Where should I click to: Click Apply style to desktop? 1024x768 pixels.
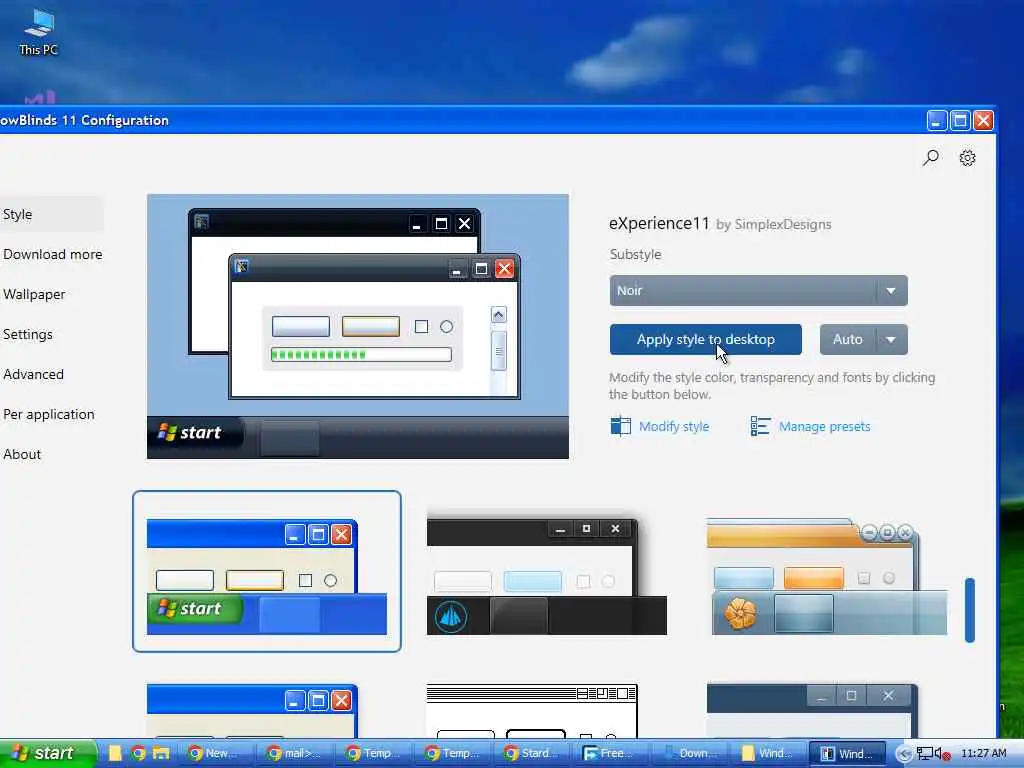(705, 340)
